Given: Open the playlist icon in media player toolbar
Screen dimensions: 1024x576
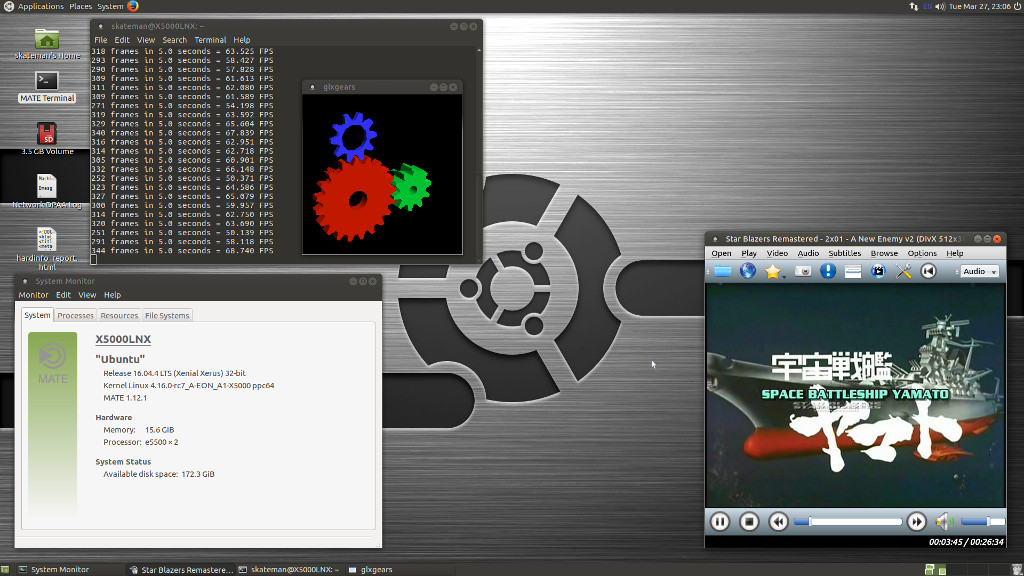Looking at the screenshot, I should [x=853, y=271].
